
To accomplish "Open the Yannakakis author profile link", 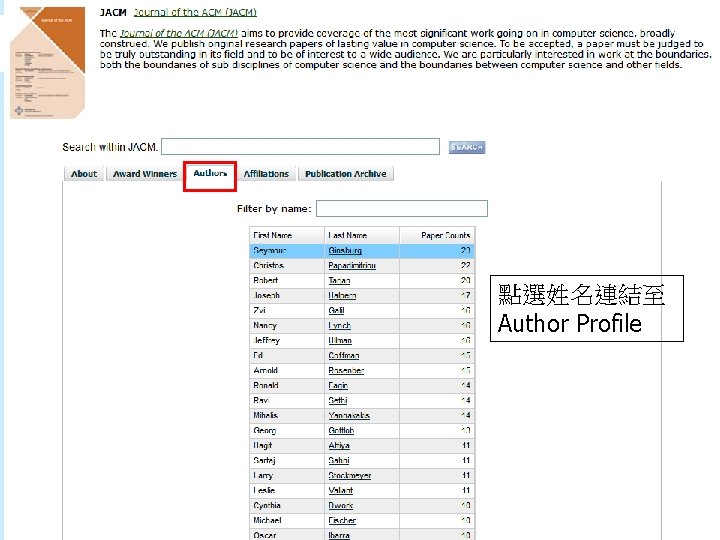I will (349, 416).
